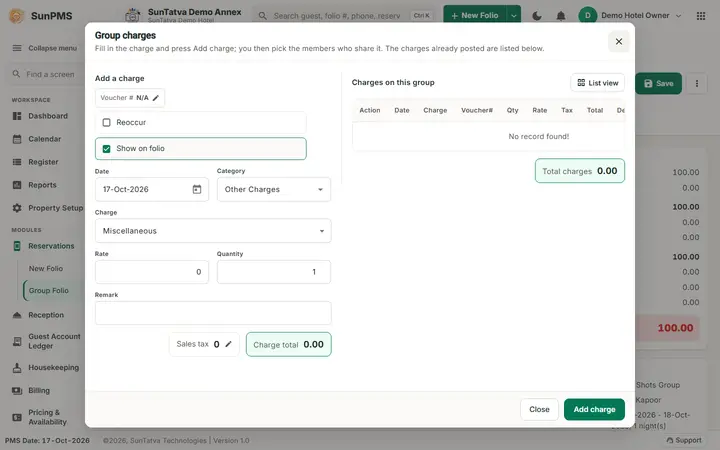Click the Reports chart icon

click(17, 185)
